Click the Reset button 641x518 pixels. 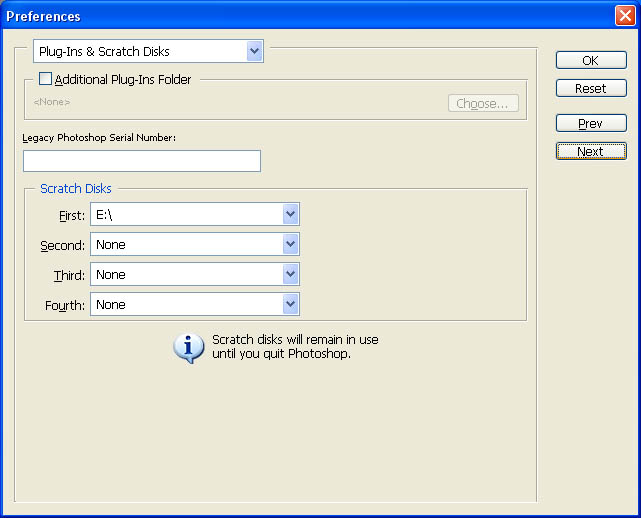590,88
